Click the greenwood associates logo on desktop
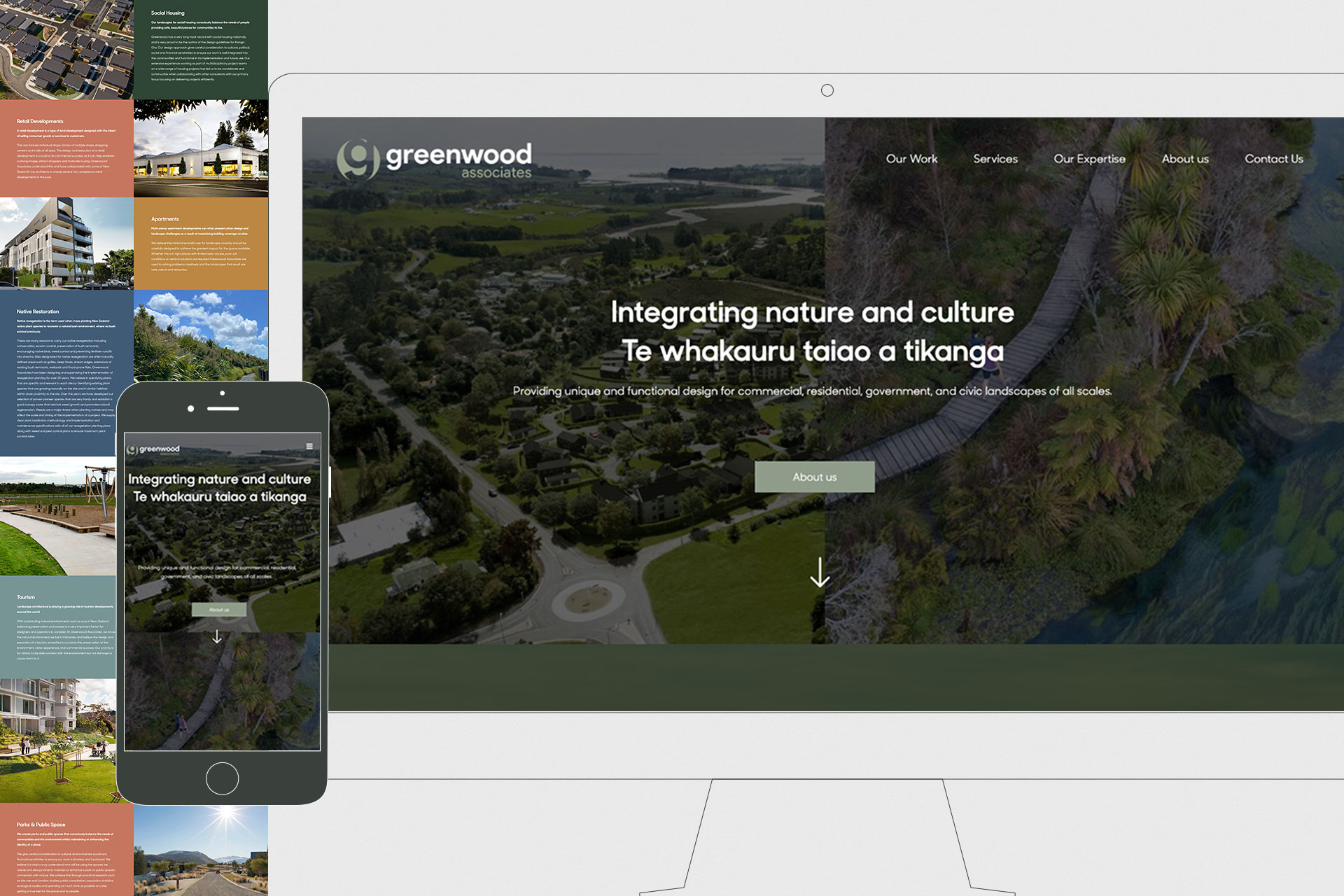The width and height of the screenshot is (1344, 896). click(434, 160)
